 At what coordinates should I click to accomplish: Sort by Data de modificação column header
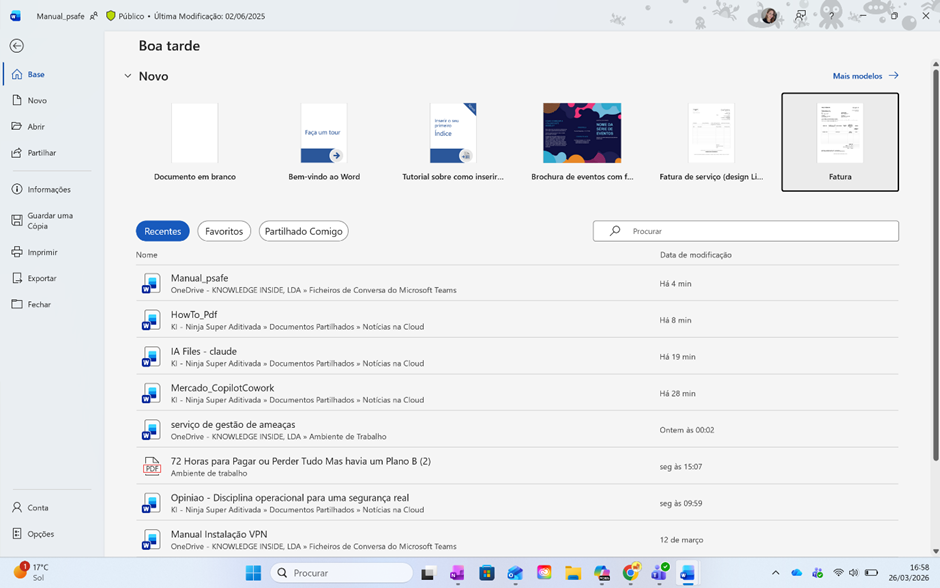pos(696,255)
